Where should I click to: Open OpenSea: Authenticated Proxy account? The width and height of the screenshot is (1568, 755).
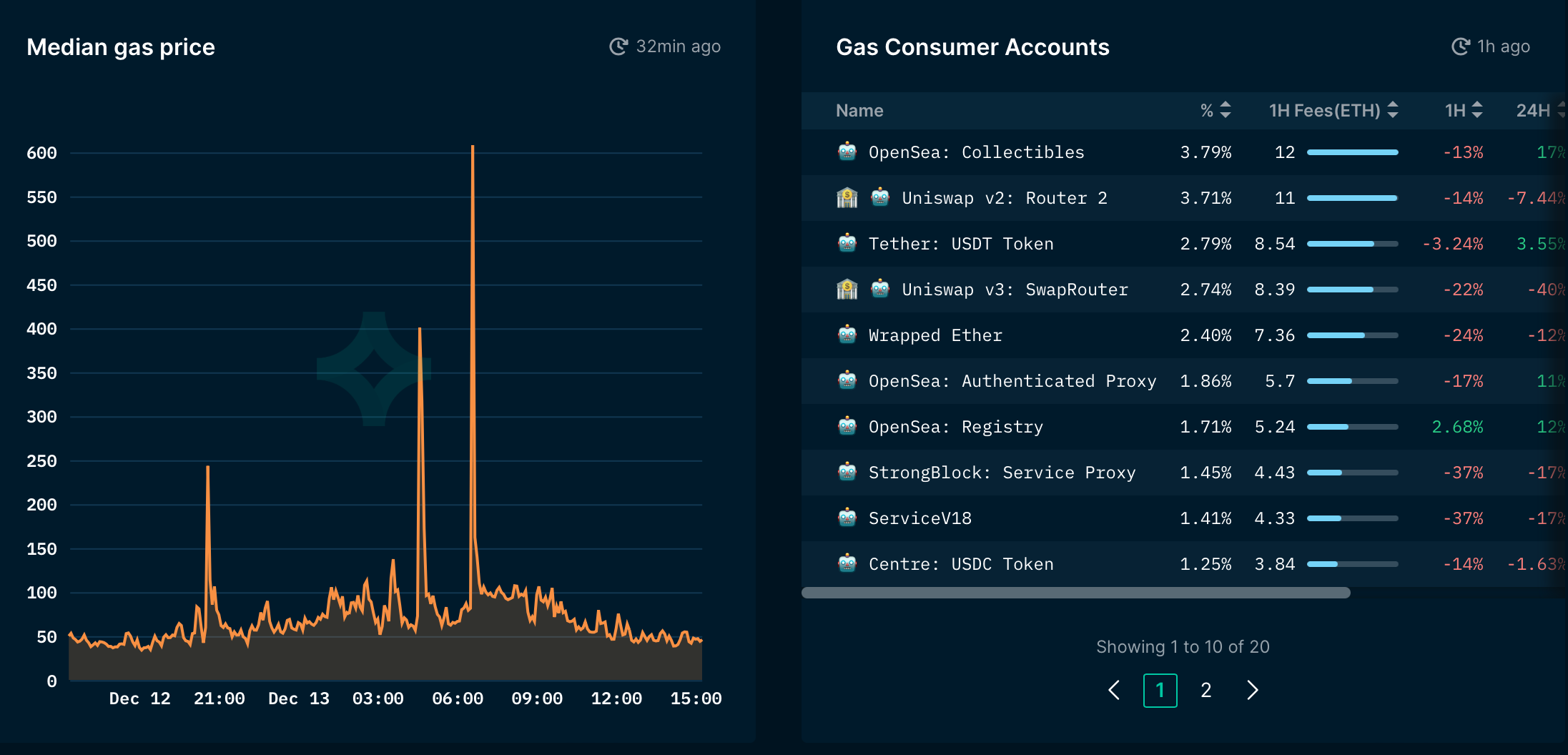click(1012, 381)
